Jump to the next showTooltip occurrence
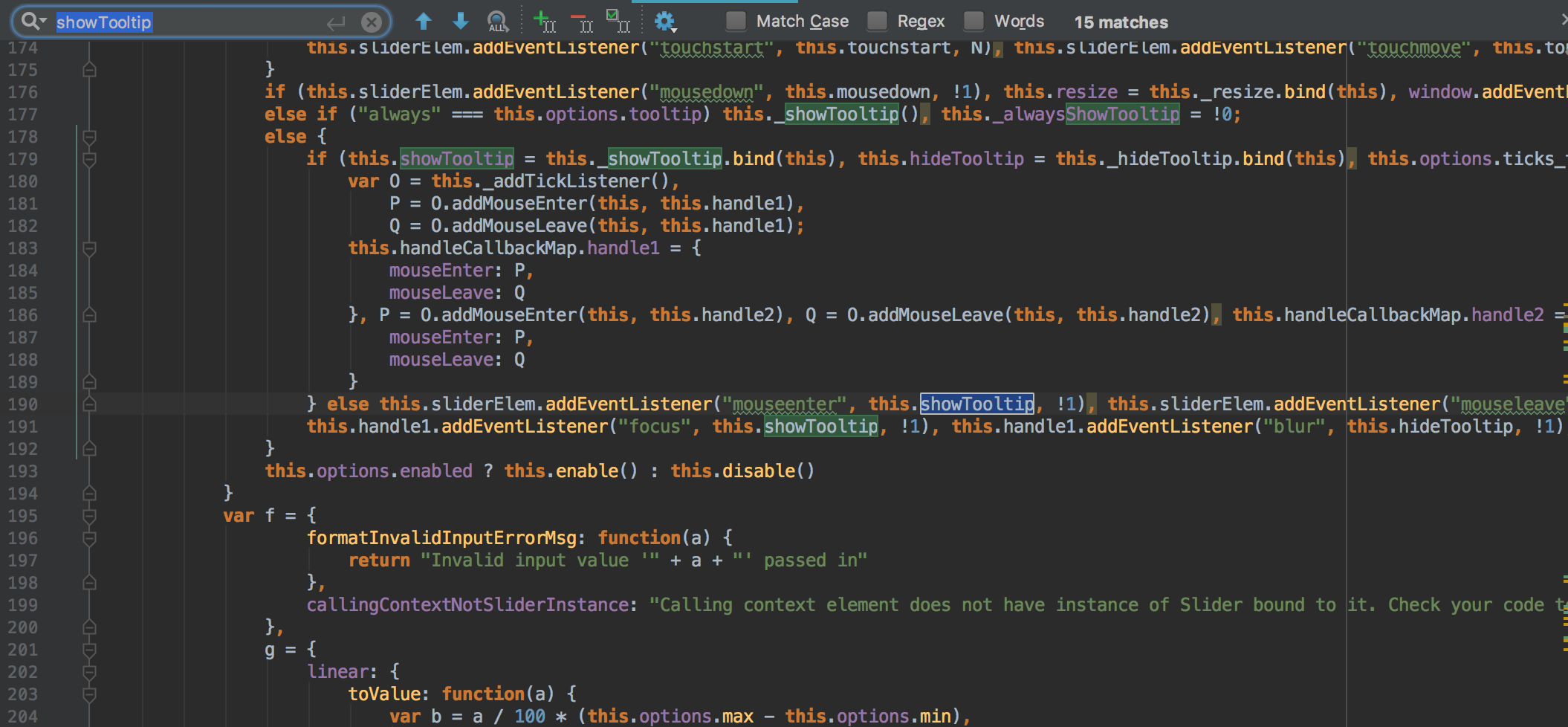Viewport: 1568px width, 727px height. [x=460, y=21]
